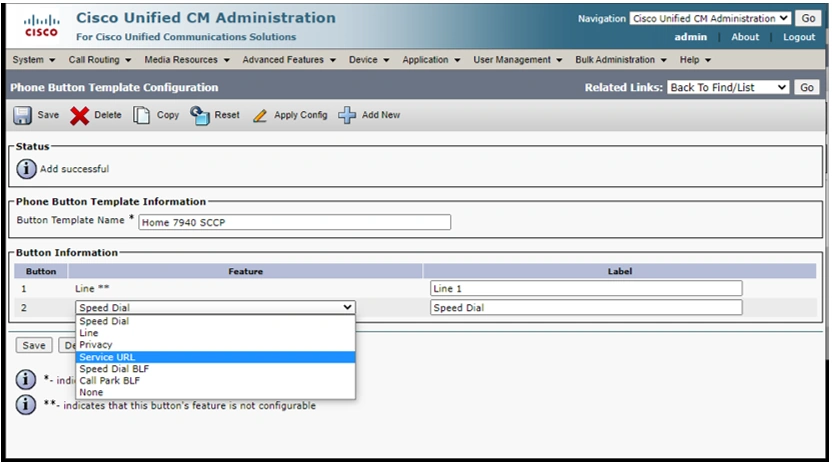Open the System menu
Image resolution: width=832 pixels, height=465 pixels.
click(33, 60)
